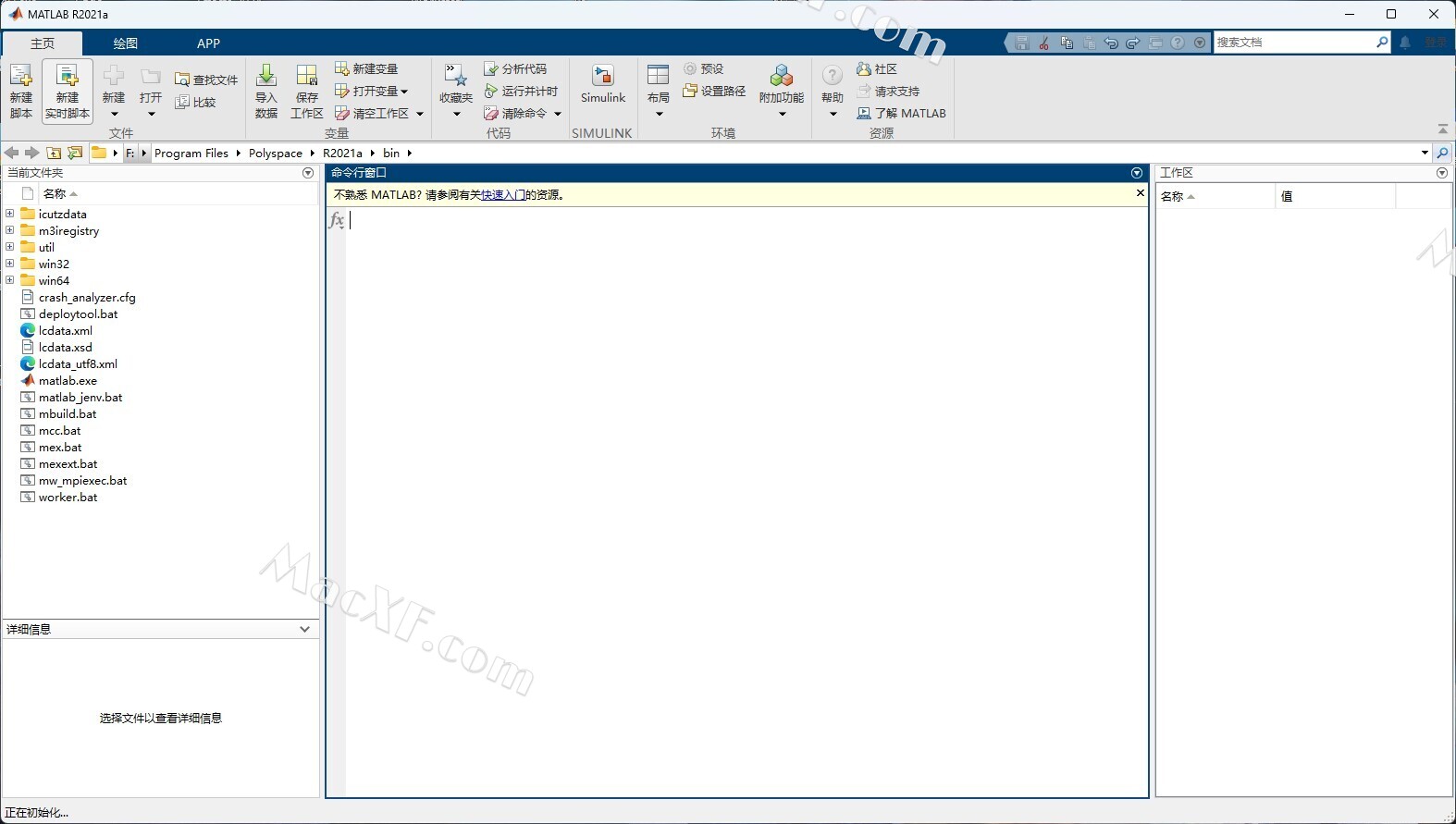Viewport: 1456px width, 824px height.
Task: Open Clear Workspace (清空工作区) dropdown arrow
Action: click(420, 114)
